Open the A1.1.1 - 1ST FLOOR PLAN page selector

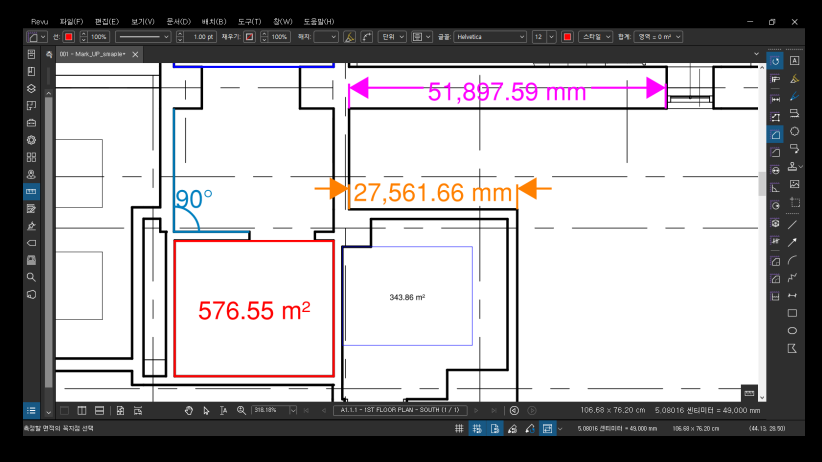coord(400,410)
